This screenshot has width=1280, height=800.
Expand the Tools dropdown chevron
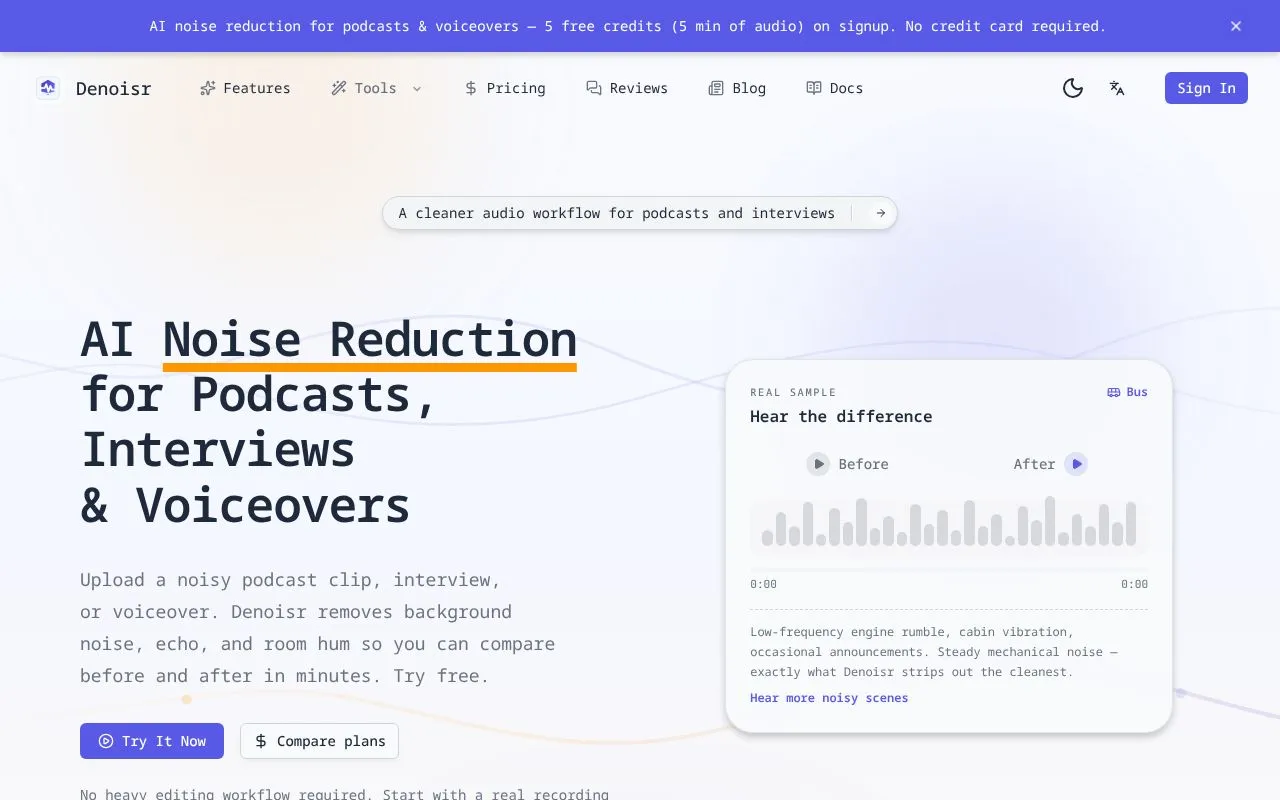(x=417, y=88)
